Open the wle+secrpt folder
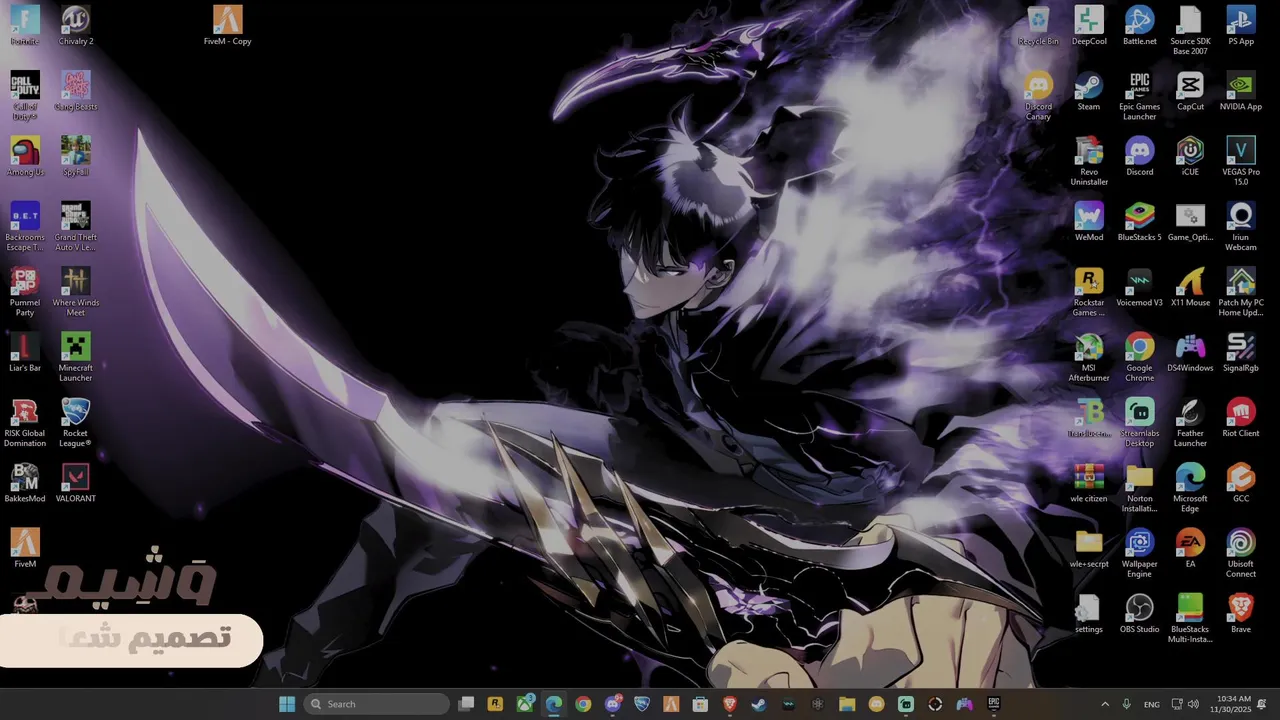 [1089, 548]
